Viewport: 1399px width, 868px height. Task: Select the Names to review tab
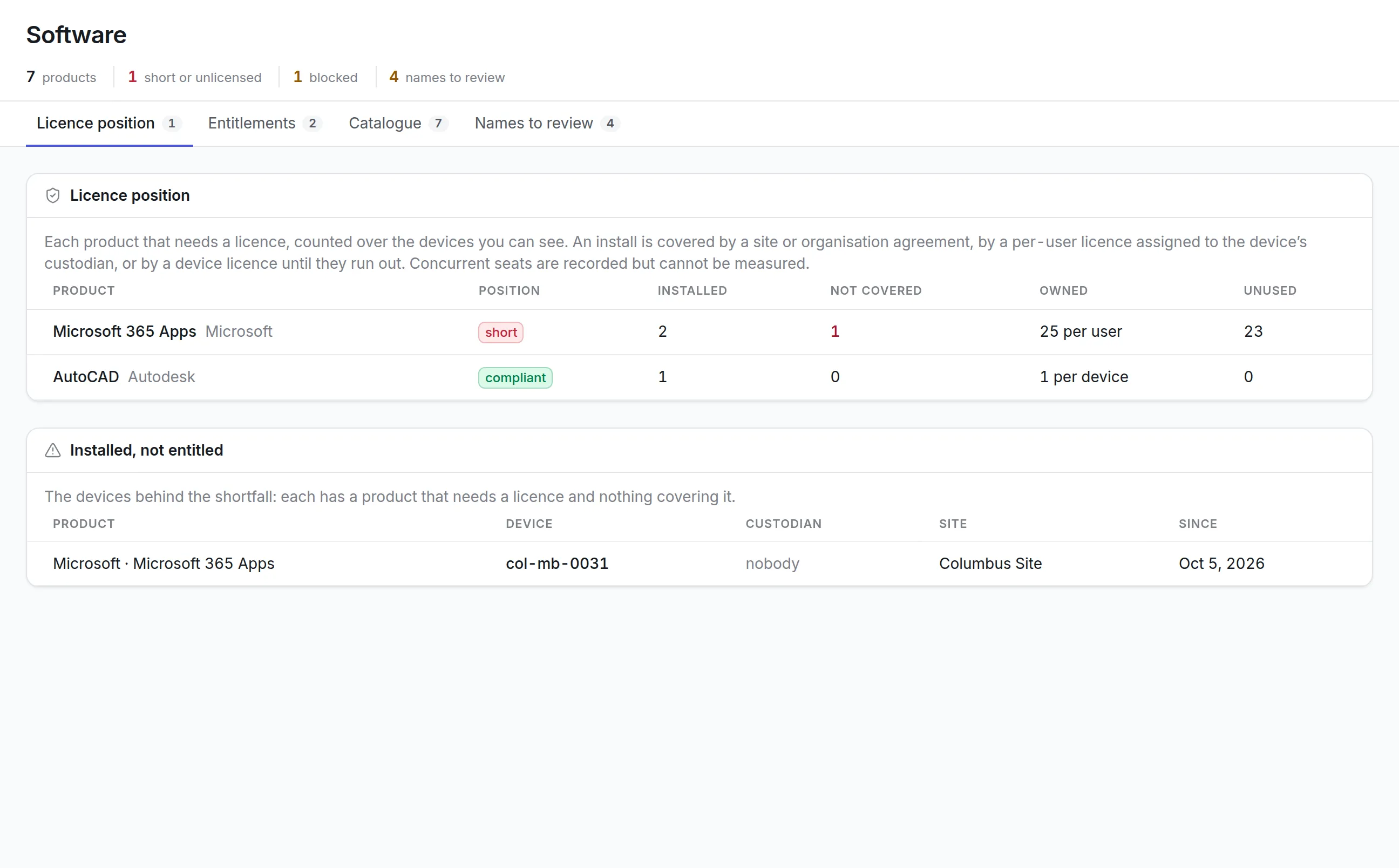click(547, 124)
